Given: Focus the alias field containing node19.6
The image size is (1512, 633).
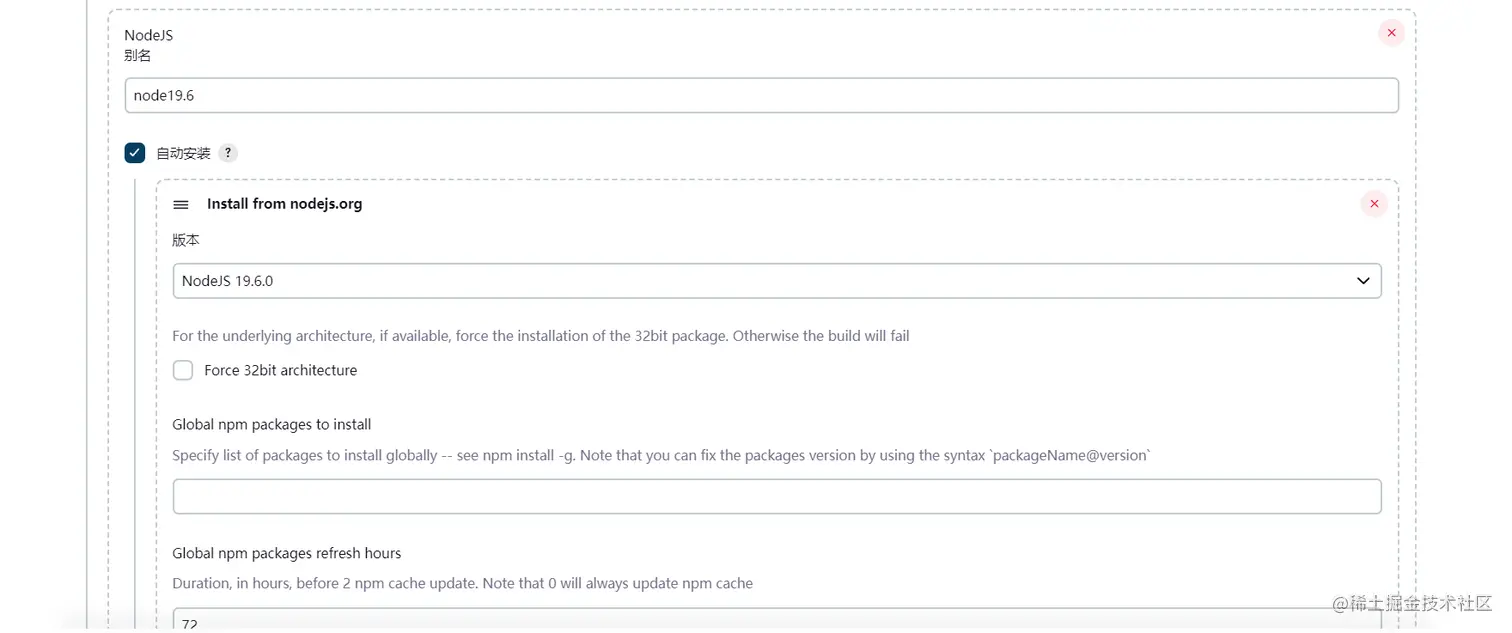Looking at the screenshot, I should (762, 95).
